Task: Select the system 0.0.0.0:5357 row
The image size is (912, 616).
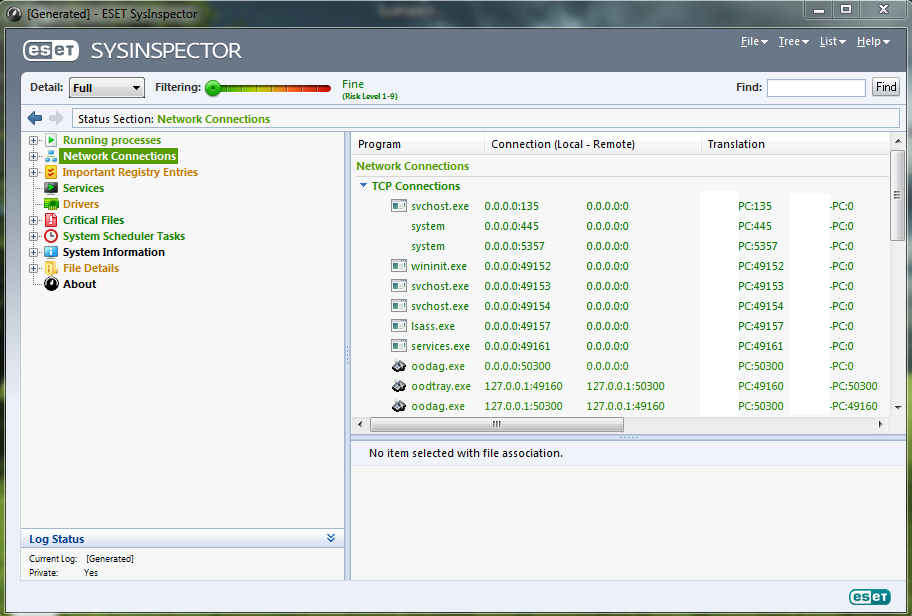Action: pos(620,246)
